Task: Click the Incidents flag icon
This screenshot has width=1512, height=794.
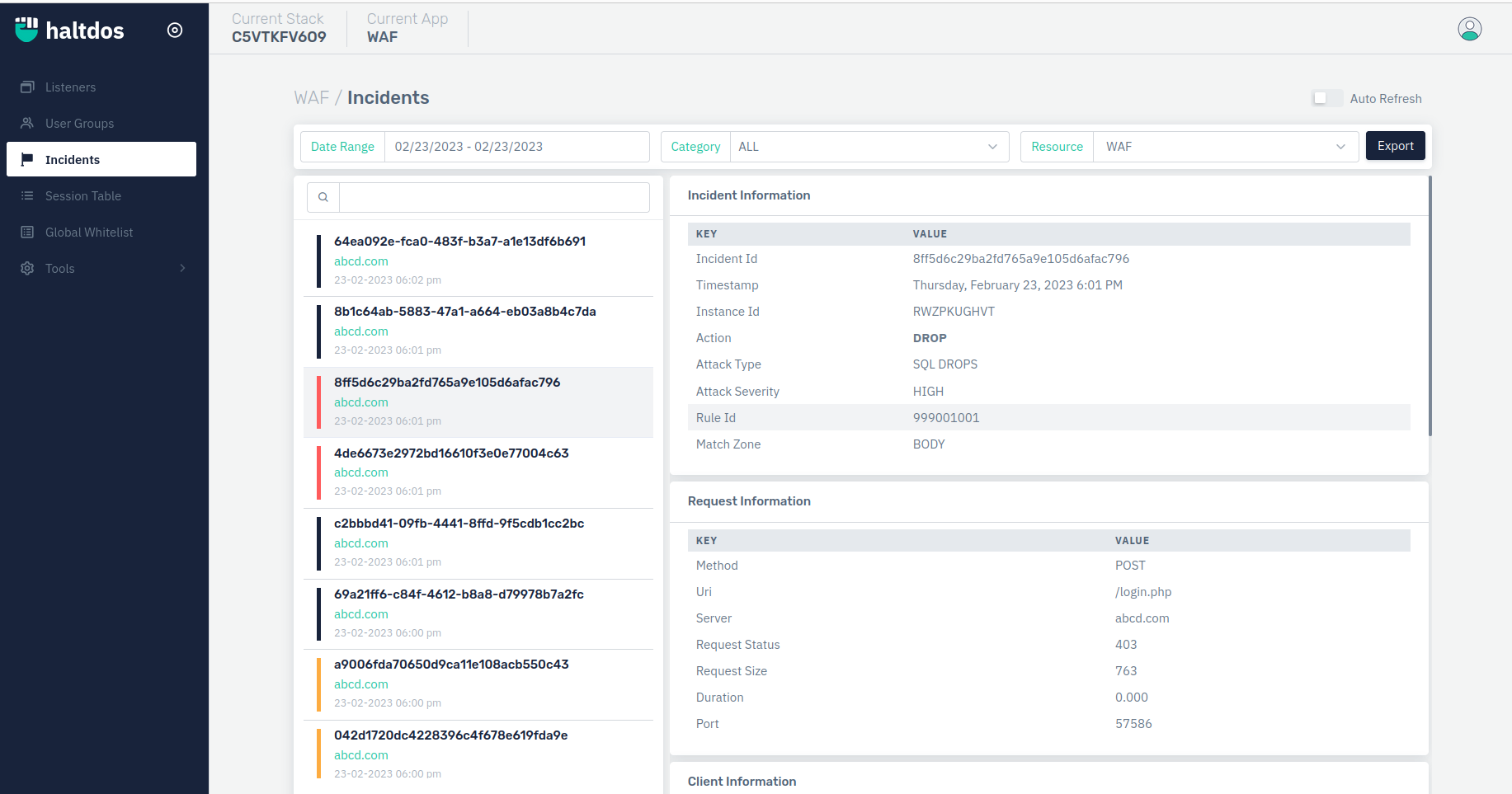Action: (x=27, y=159)
